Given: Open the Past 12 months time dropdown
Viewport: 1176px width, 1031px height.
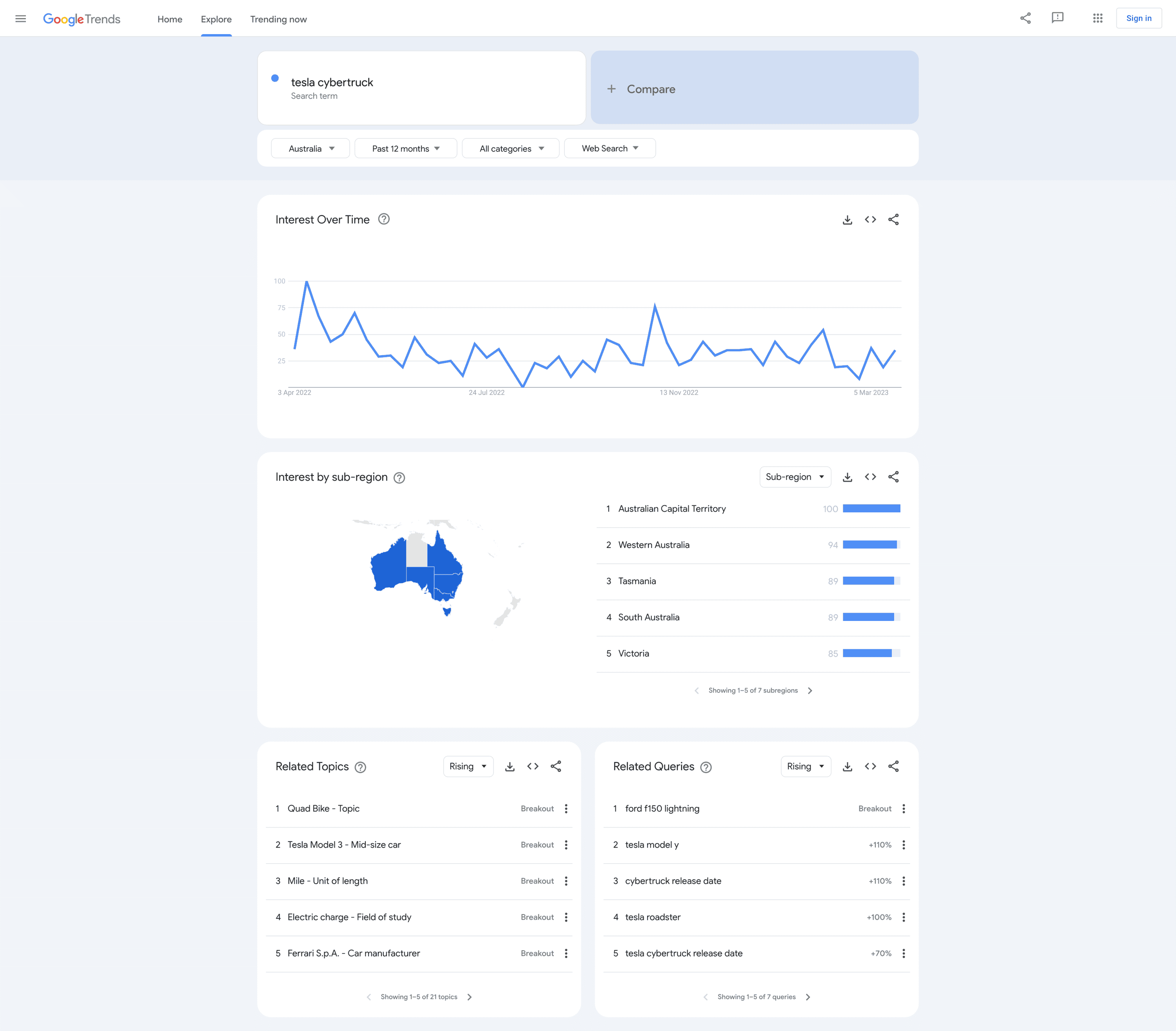Looking at the screenshot, I should (406, 149).
